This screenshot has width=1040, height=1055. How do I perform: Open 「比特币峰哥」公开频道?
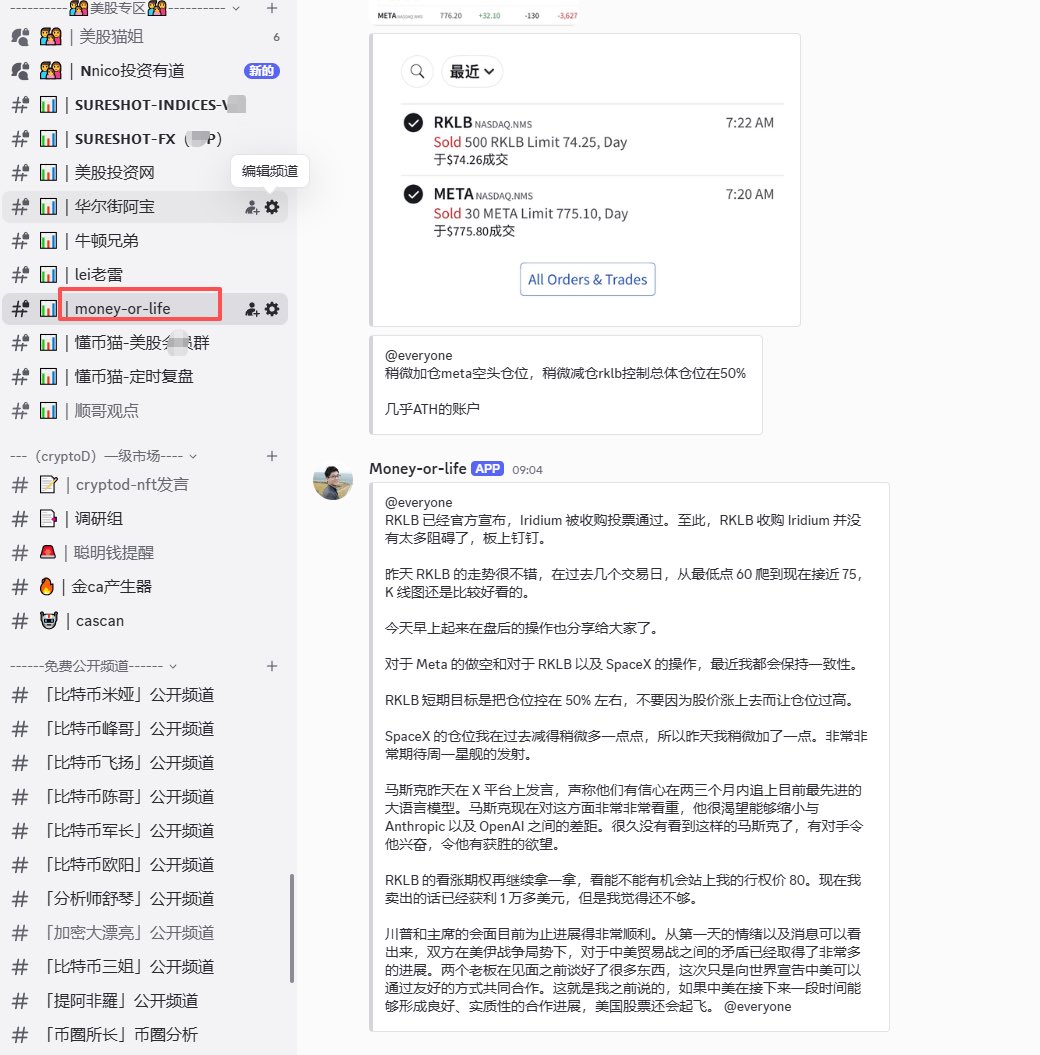145,729
